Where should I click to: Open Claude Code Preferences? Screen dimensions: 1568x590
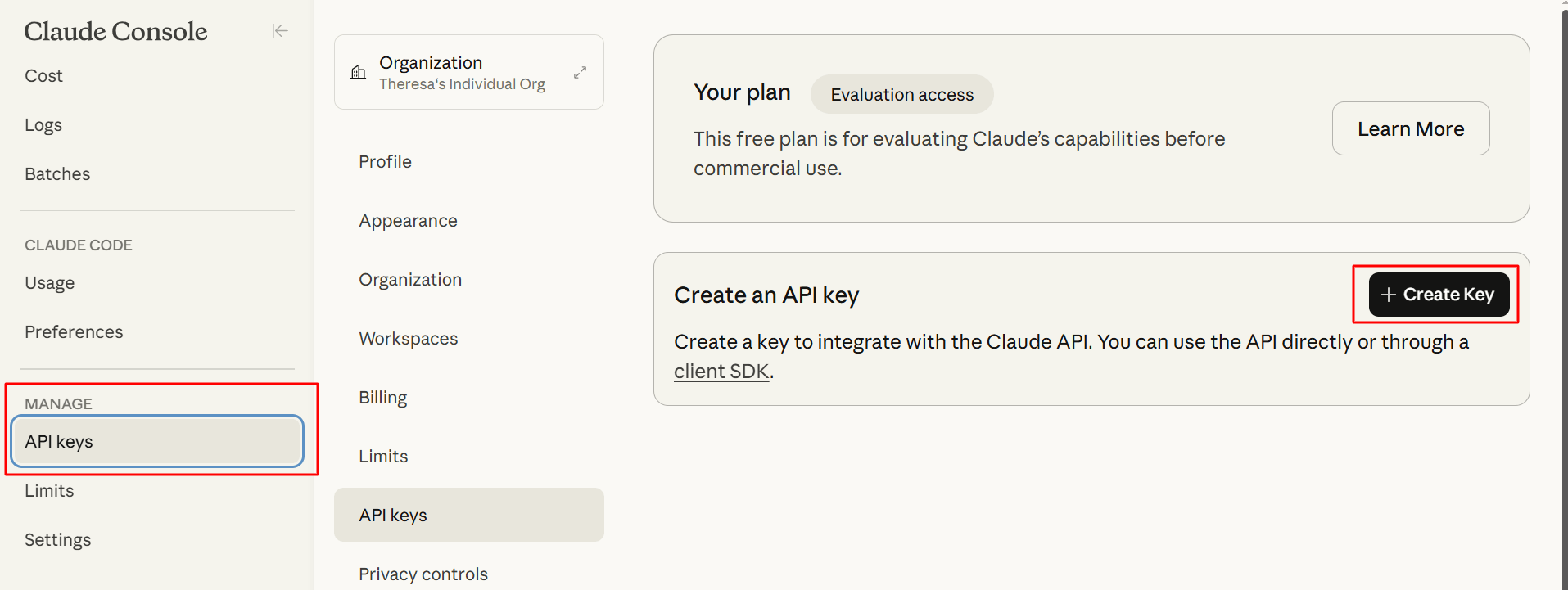pyautogui.click(x=74, y=332)
